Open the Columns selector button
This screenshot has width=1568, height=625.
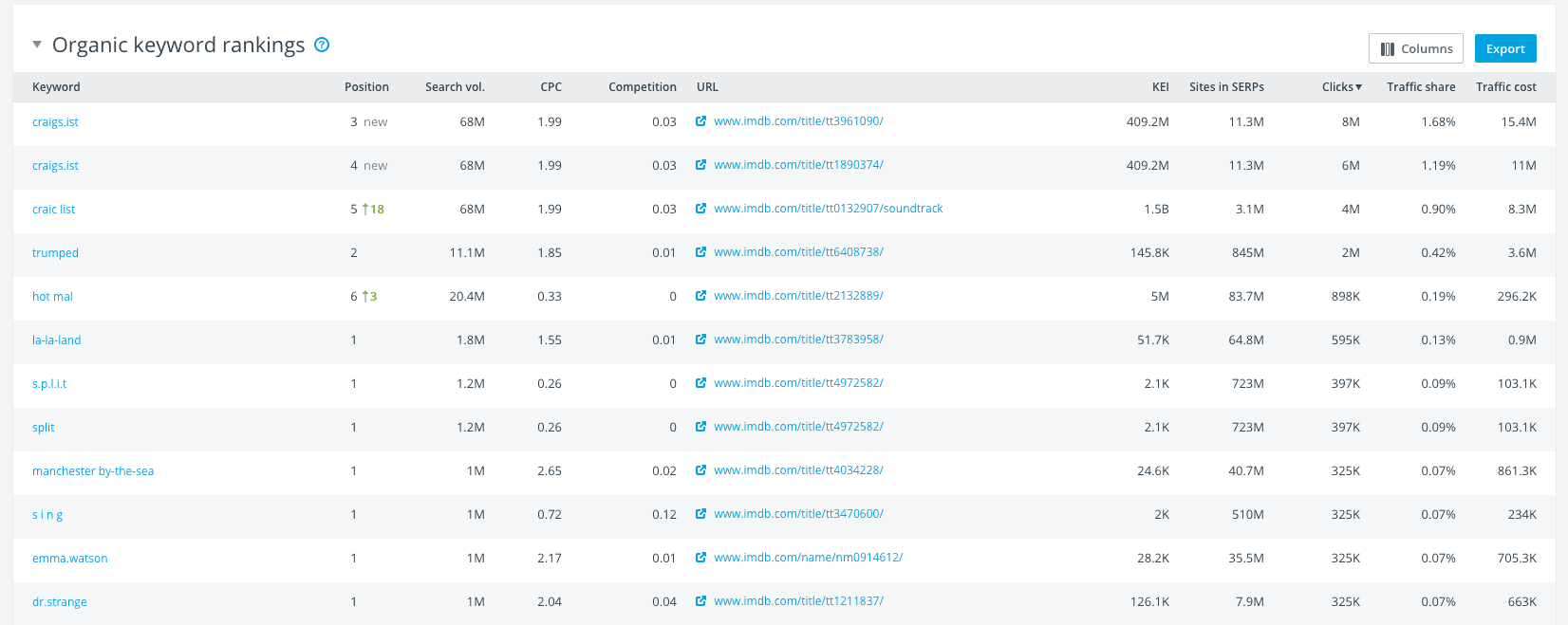1416,48
